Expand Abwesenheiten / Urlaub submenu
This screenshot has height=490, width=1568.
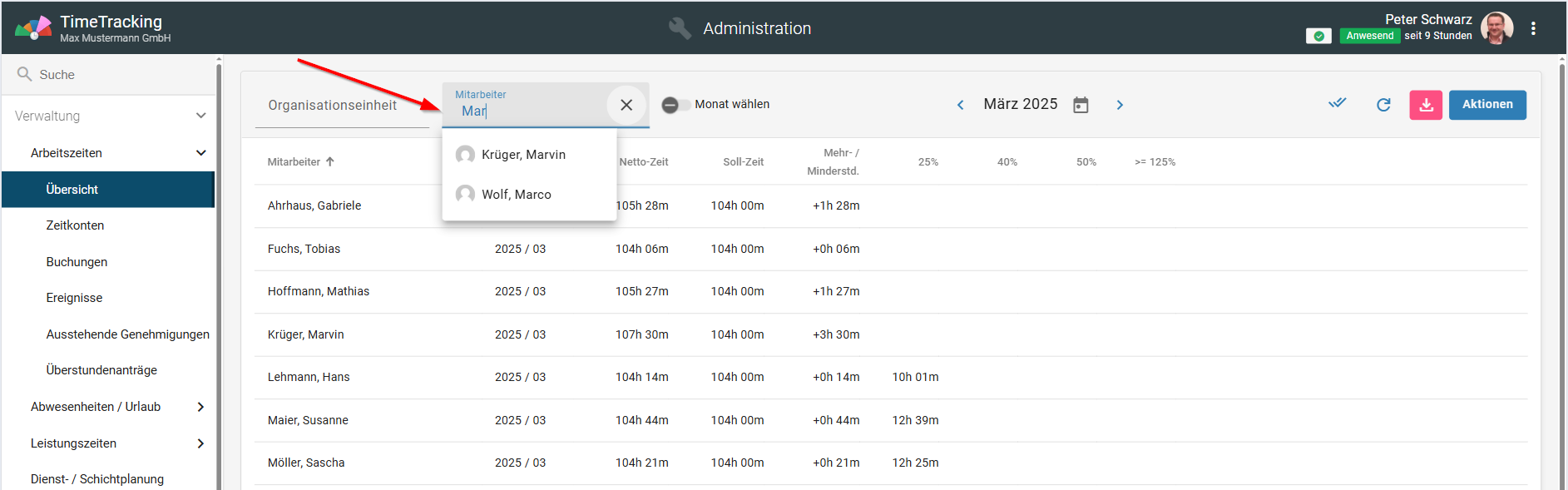tap(200, 407)
